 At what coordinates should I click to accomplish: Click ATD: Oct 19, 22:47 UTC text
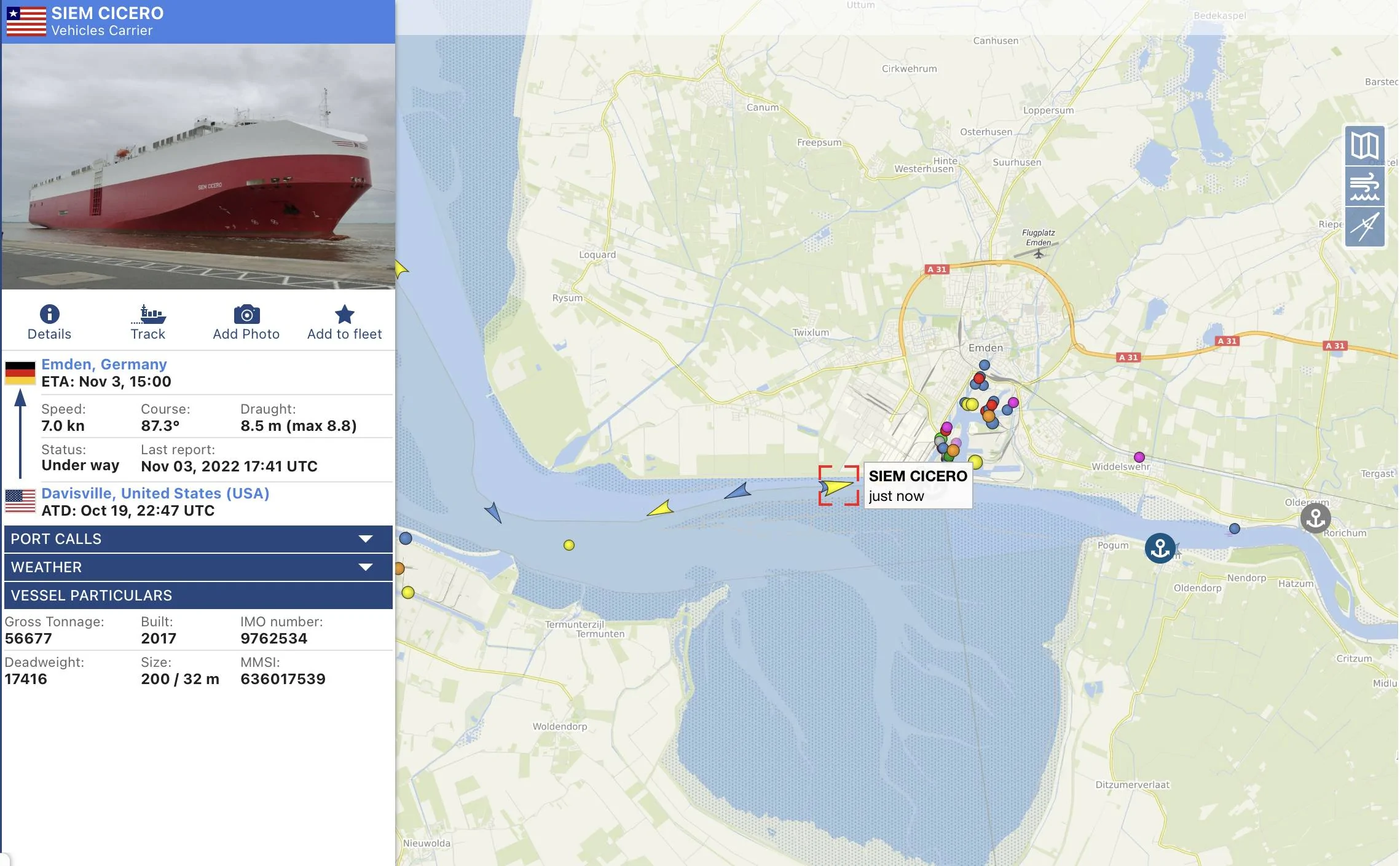(128, 511)
